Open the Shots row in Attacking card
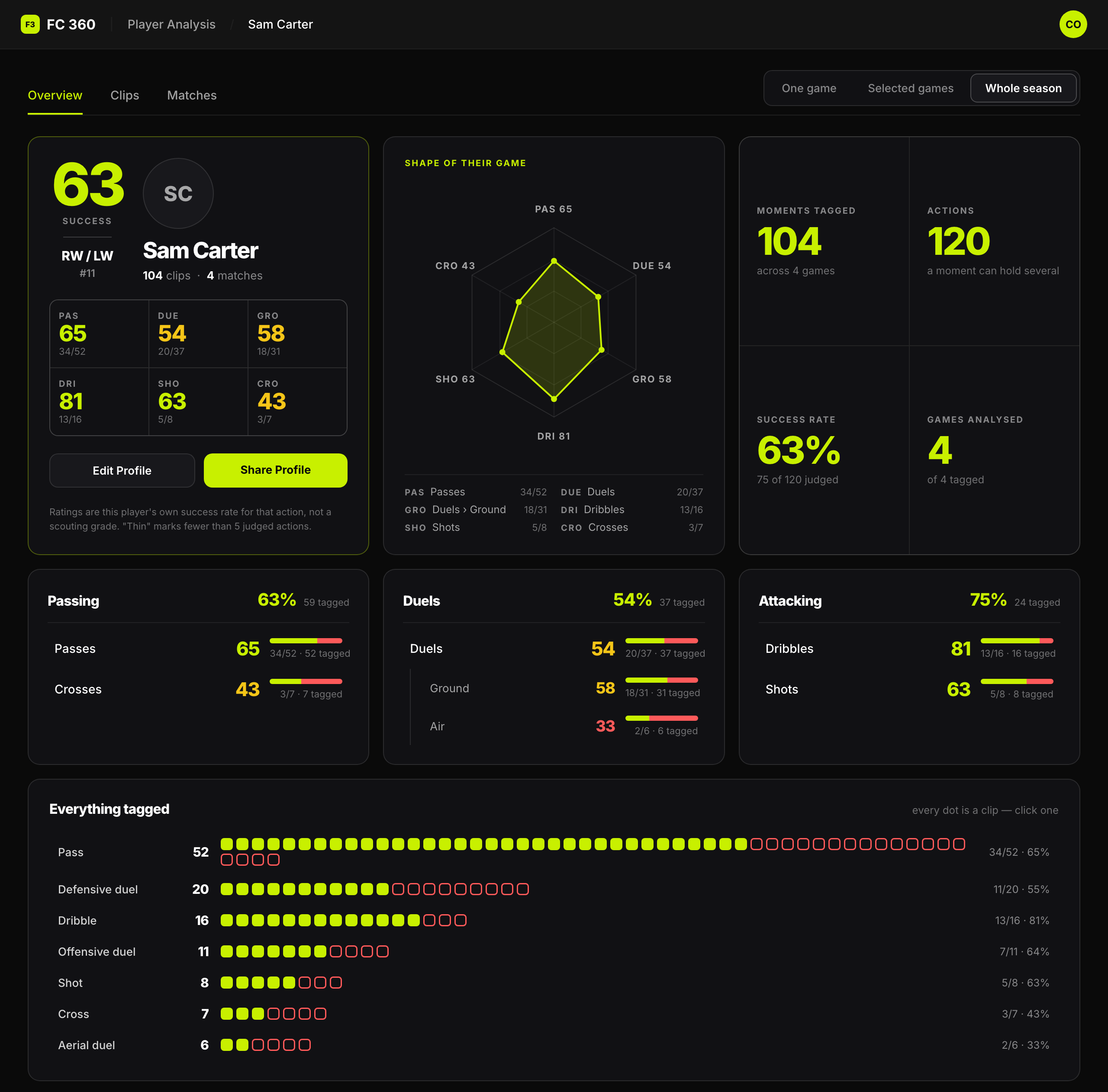Image resolution: width=1108 pixels, height=1092 pixels. (x=910, y=689)
